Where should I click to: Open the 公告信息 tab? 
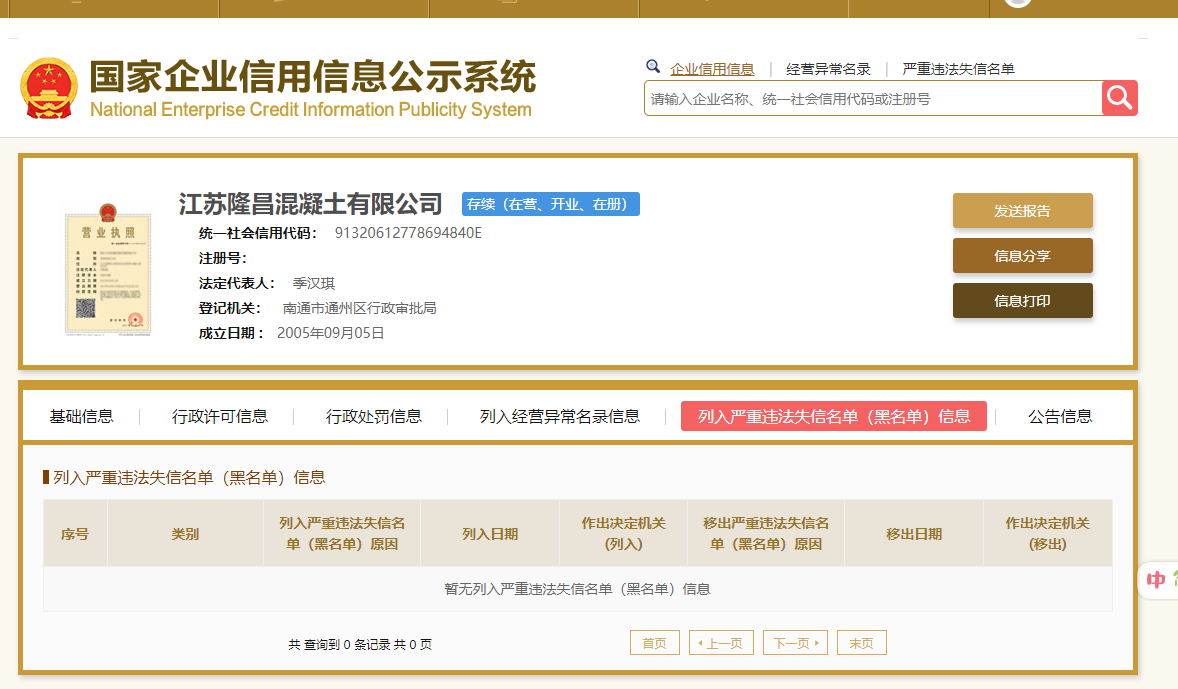click(x=1060, y=416)
